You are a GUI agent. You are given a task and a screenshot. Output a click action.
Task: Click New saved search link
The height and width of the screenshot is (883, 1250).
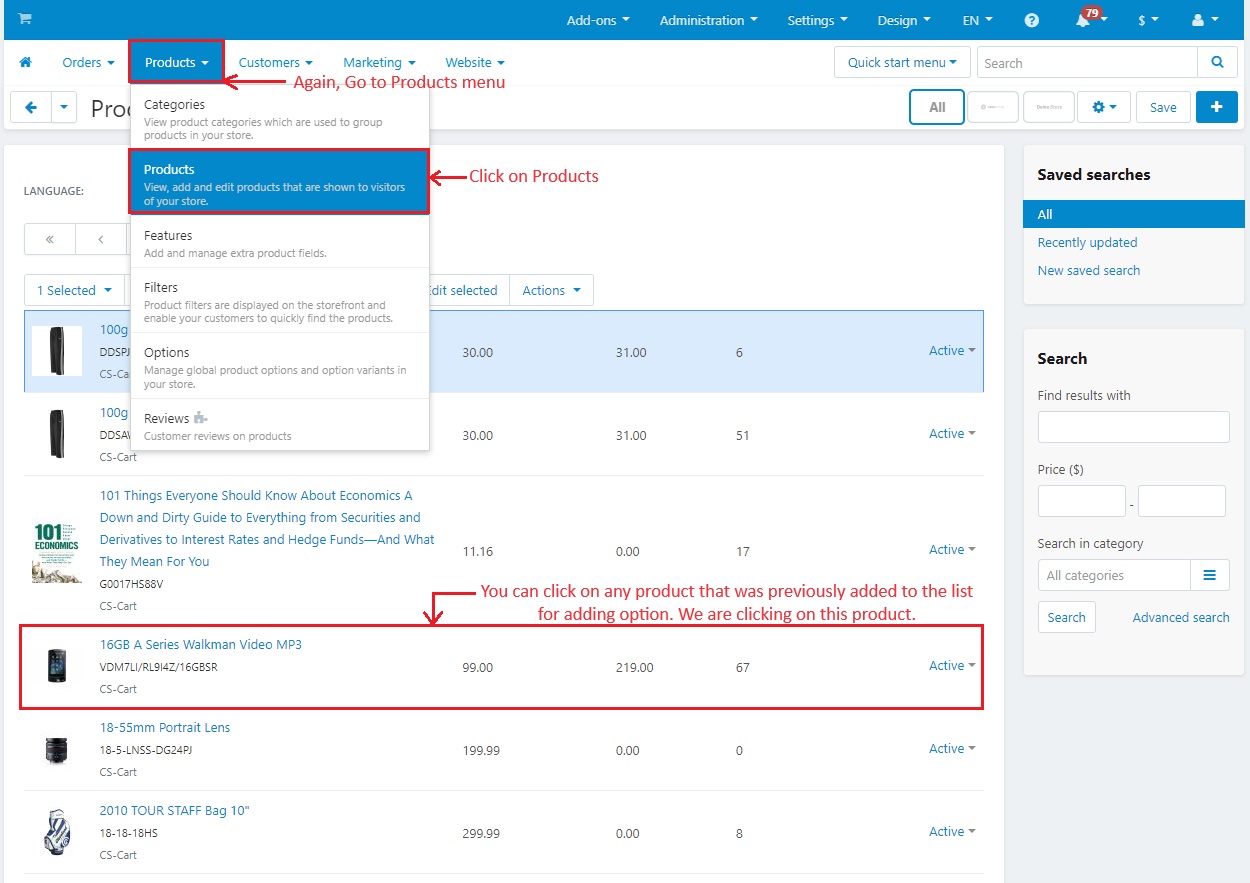tap(1088, 270)
